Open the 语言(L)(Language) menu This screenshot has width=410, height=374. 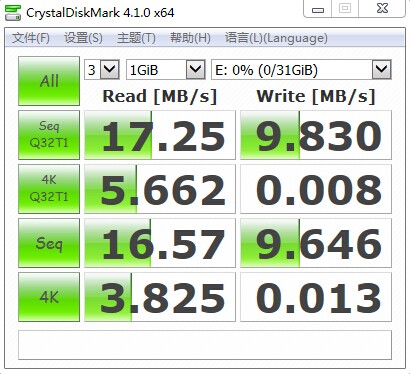[x=276, y=38]
